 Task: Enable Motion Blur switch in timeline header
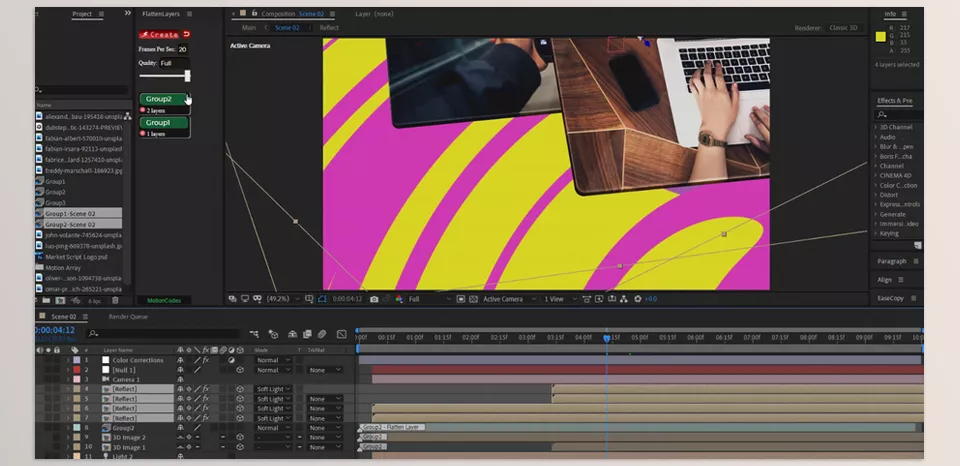(322, 333)
